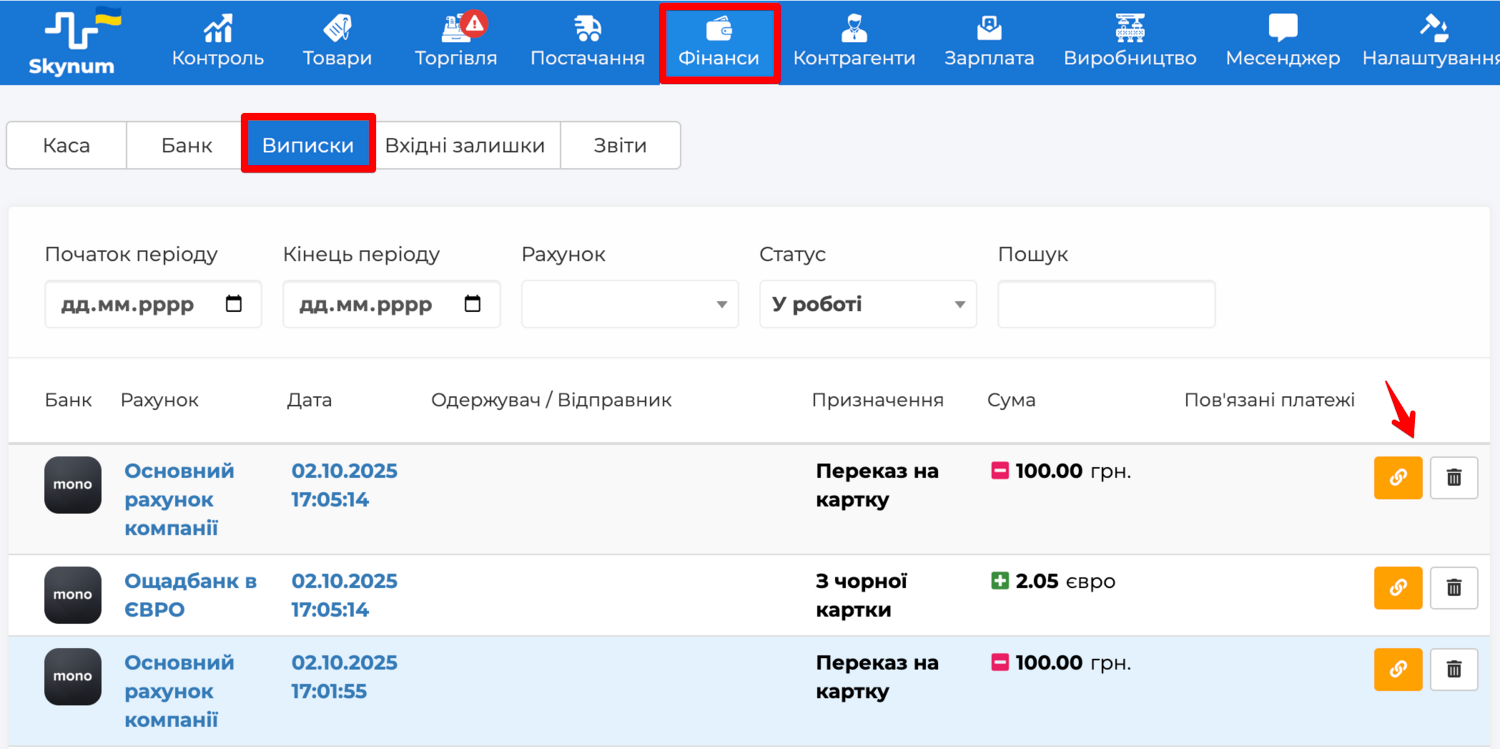Open Ощадбанк в ЄВРО account link
The image size is (1500, 749).
pyautogui.click(x=190, y=595)
